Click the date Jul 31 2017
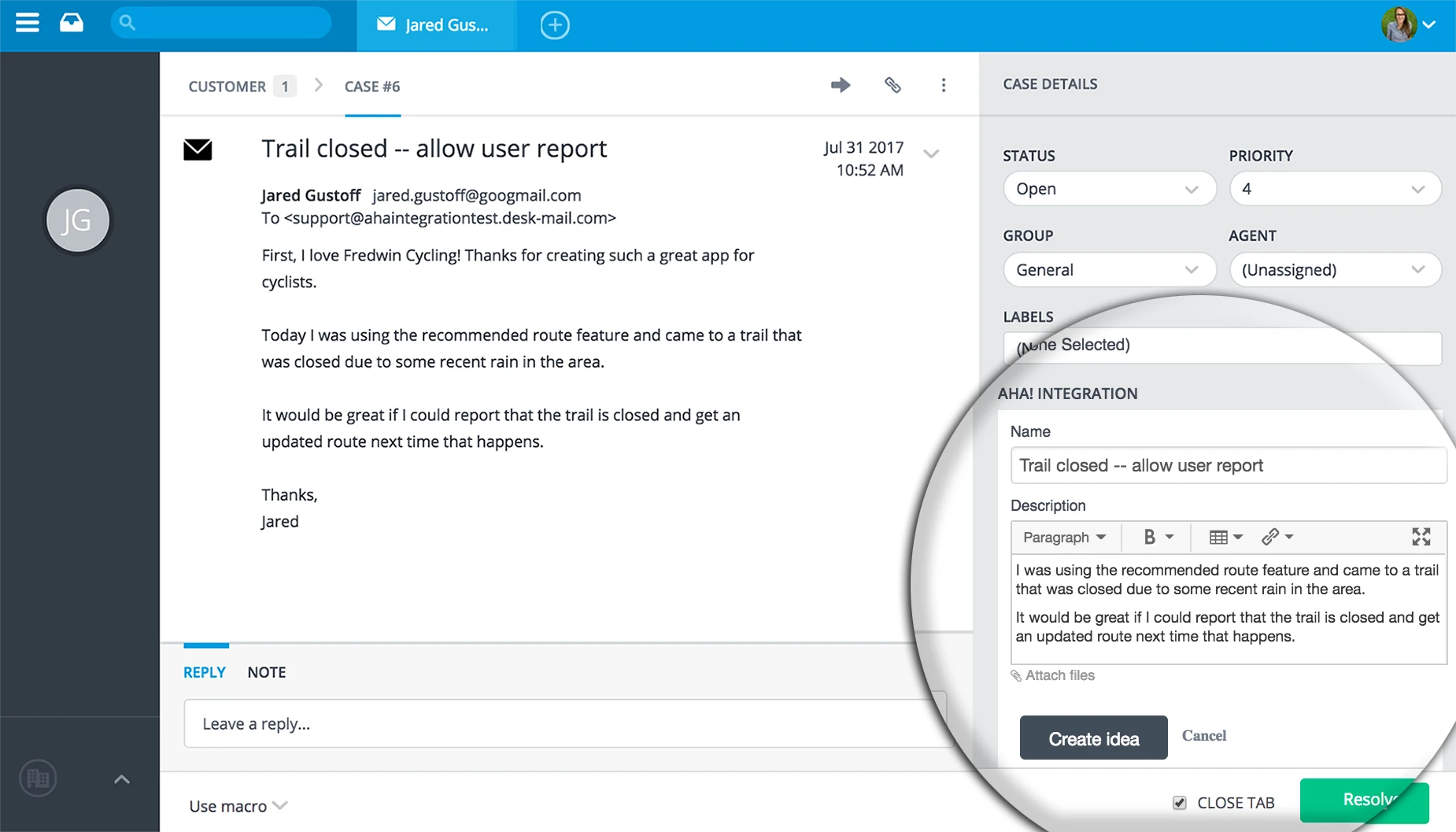The height and width of the screenshot is (832, 1456). click(863, 147)
